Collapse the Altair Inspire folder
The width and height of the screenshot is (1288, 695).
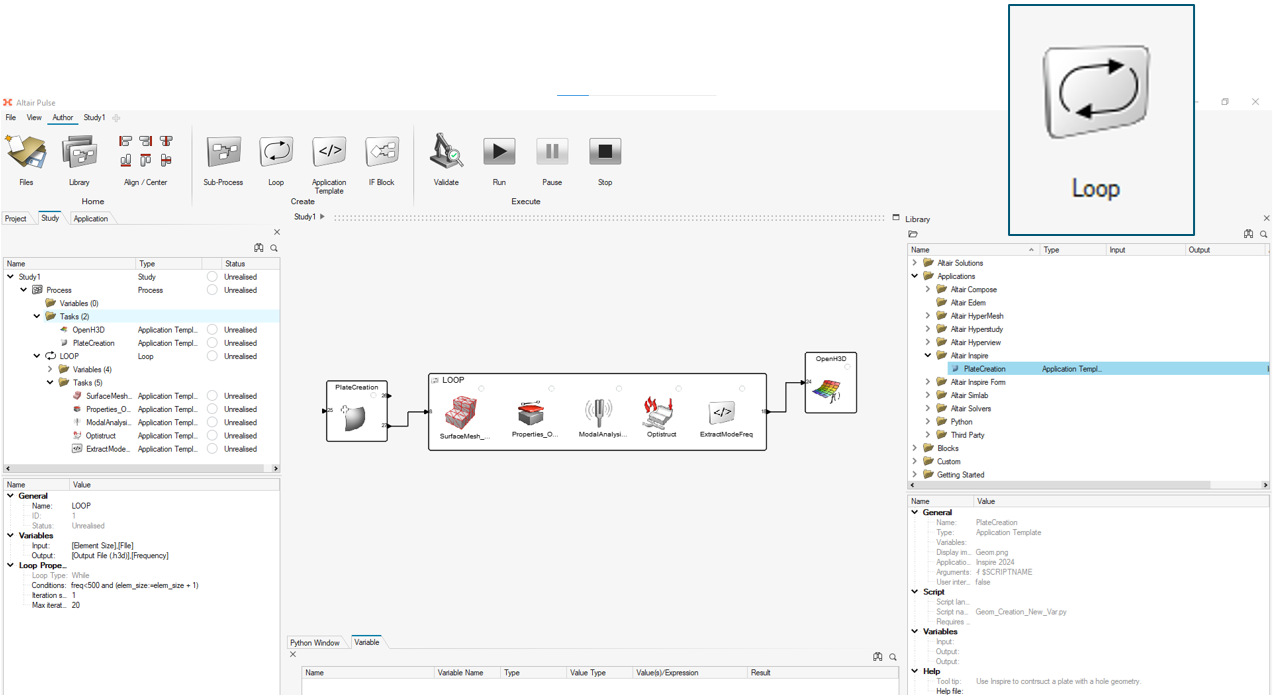927,355
